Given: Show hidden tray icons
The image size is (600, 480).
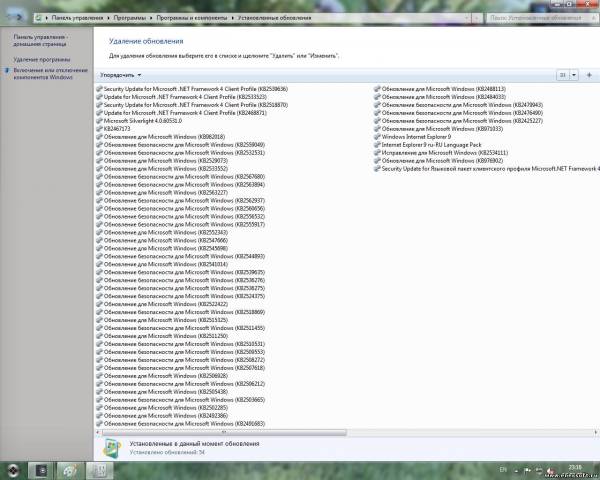Looking at the screenshot, I should [517, 470].
